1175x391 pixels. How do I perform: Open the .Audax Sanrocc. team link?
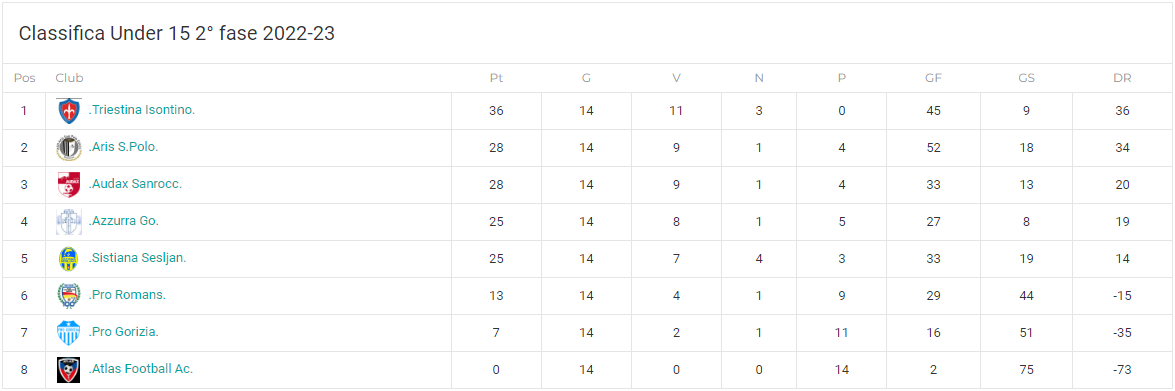[x=136, y=184]
